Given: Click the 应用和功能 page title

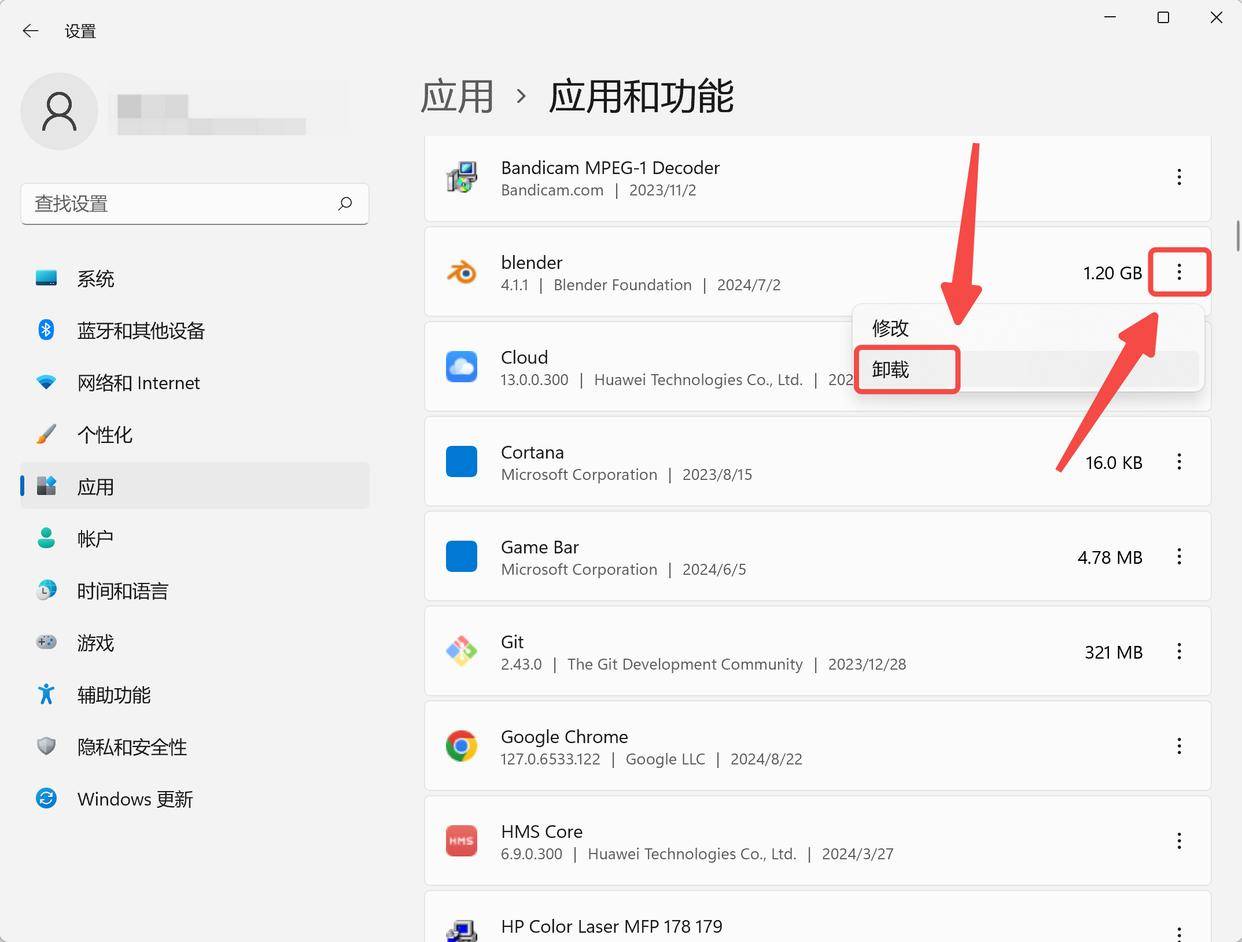Looking at the screenshot, I should click(x=641, y=96).
